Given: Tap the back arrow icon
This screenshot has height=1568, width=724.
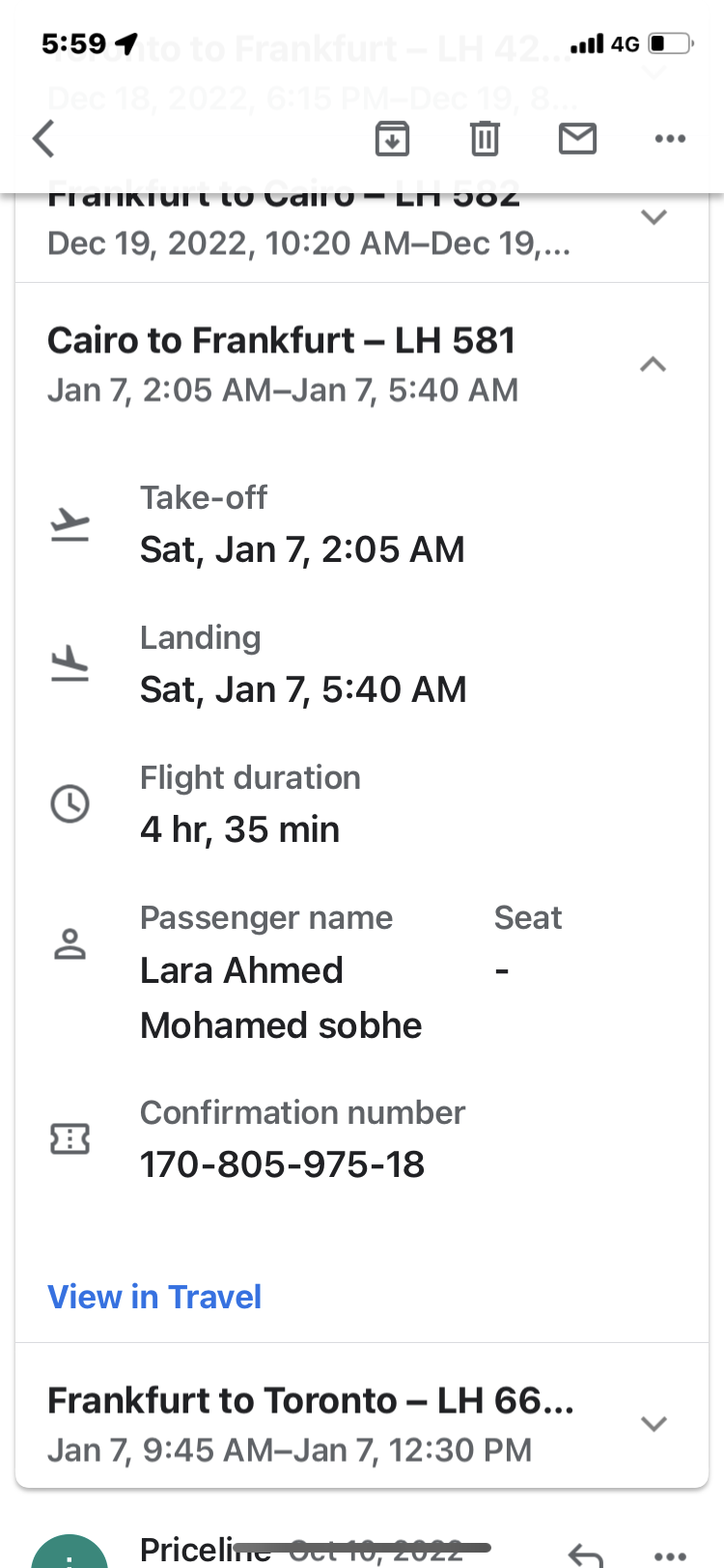Looking at the screenshot, I should pyautogui.click(x=43, y=139).
